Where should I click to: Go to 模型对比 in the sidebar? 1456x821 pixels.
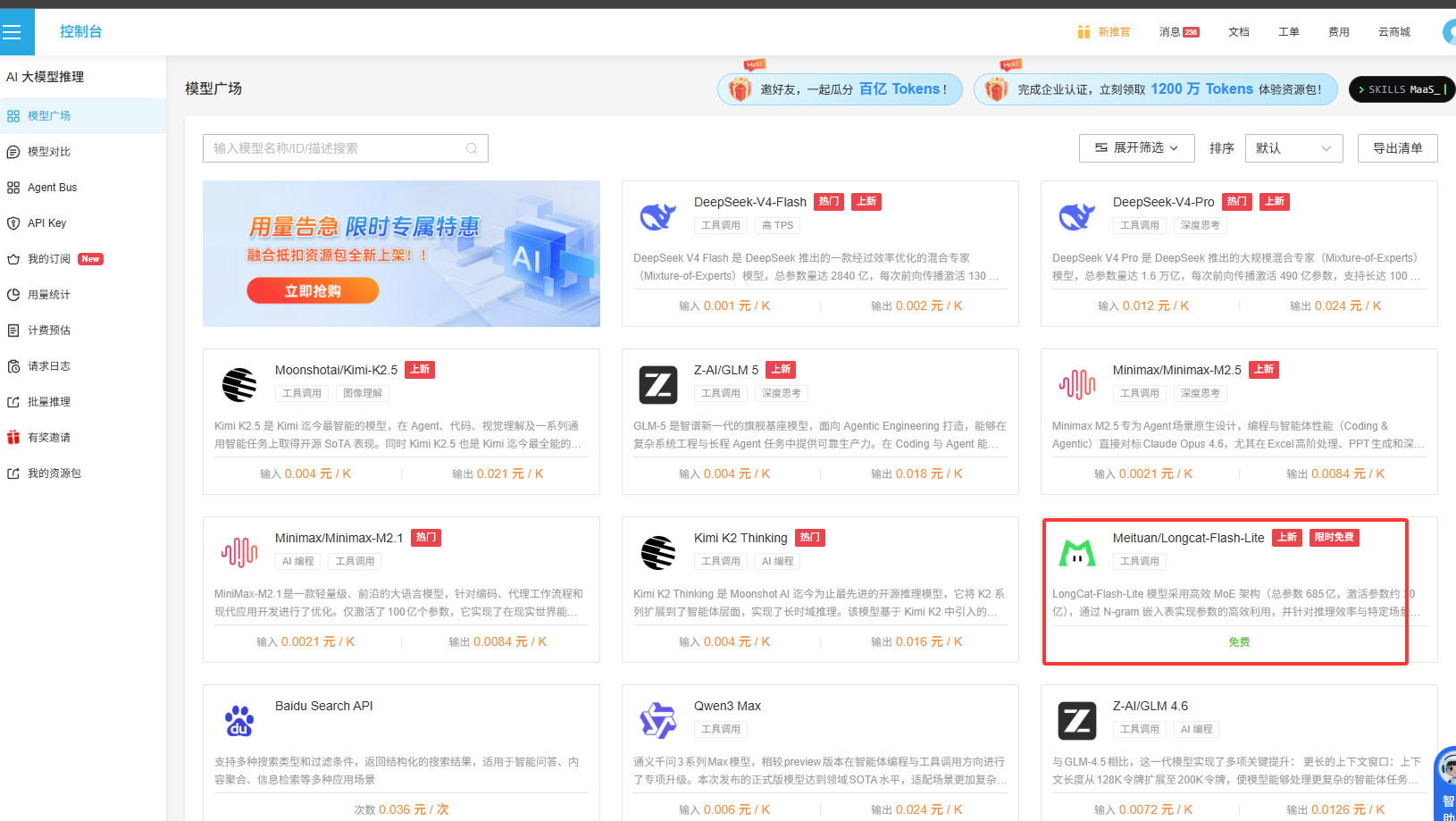coord(83,152)
